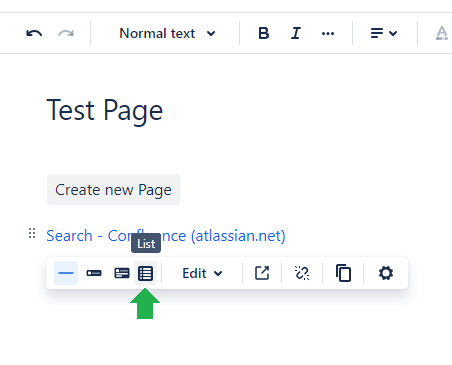Open the text alignment dropdown
Screen dimensions: 452x365
click(x=384, y=33)
